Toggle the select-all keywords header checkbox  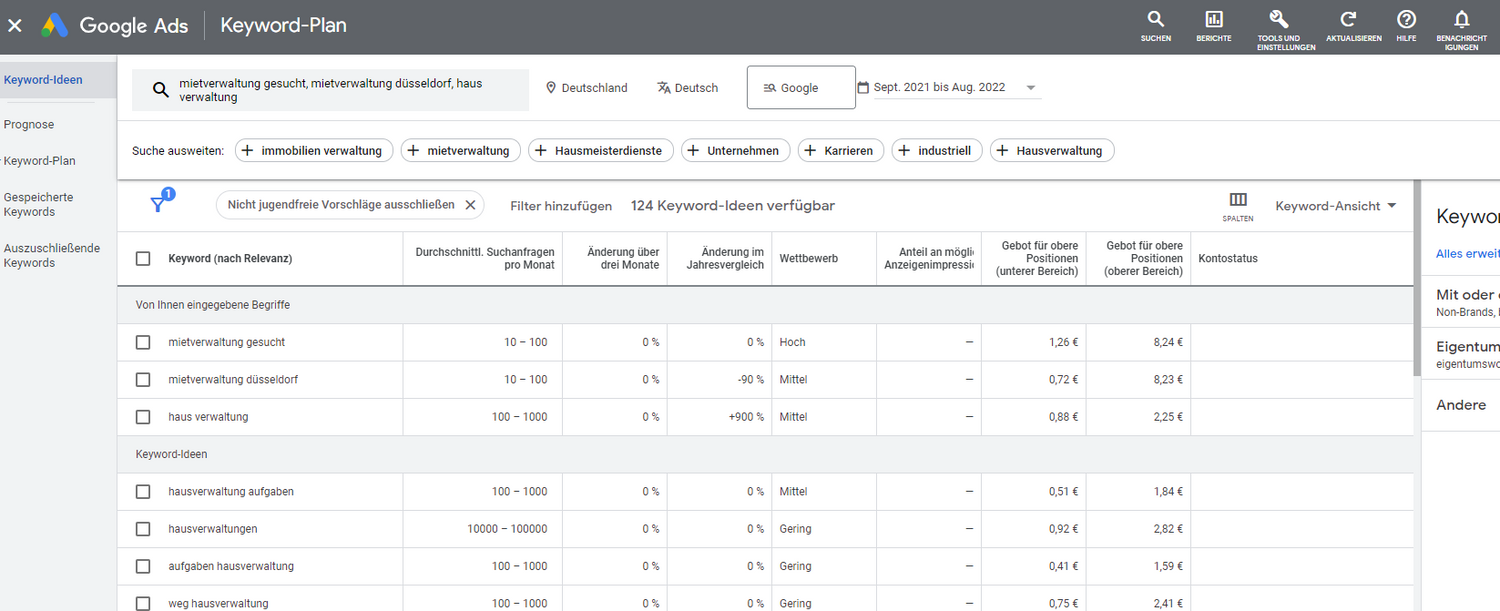(x=143, y=259)
